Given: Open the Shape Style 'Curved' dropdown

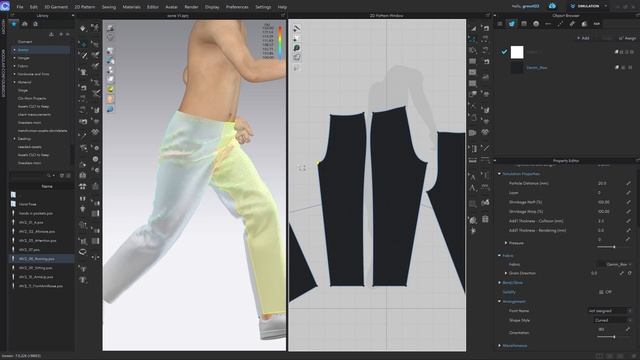Looking at the screenshot, I should point(613,320).
